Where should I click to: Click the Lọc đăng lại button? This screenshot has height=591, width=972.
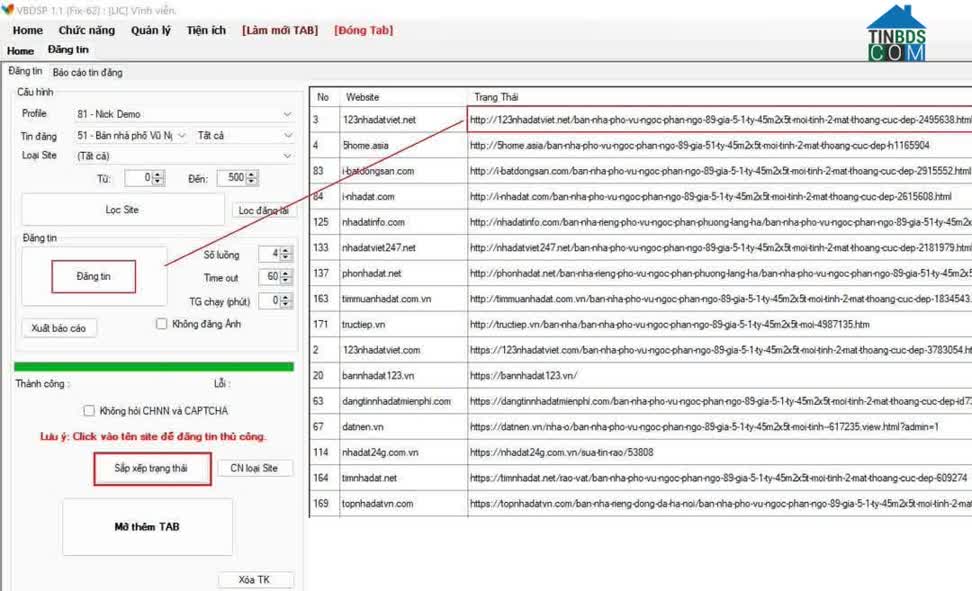tap(263, 210)
